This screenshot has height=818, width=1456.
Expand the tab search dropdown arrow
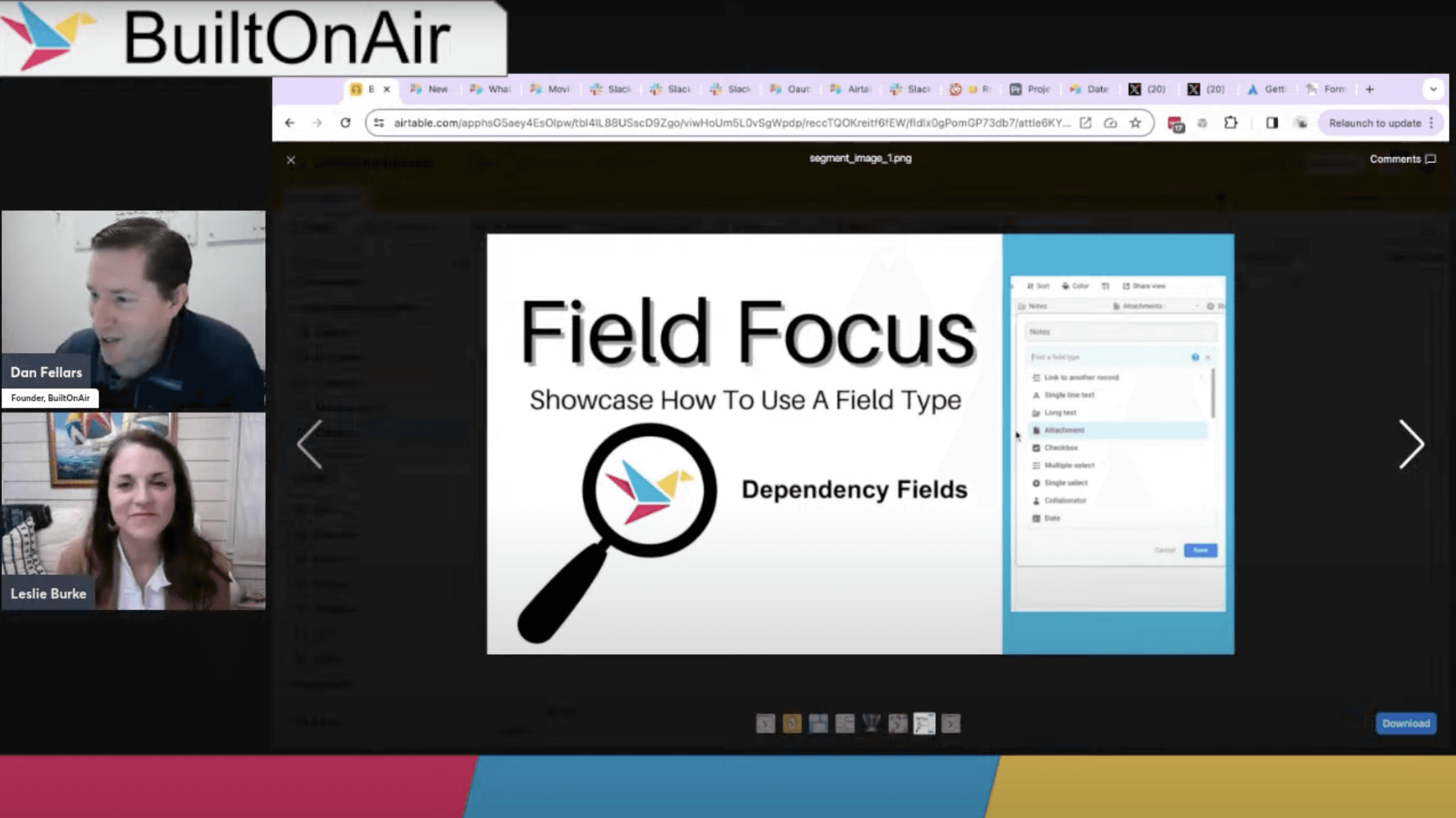point(1433,89)
